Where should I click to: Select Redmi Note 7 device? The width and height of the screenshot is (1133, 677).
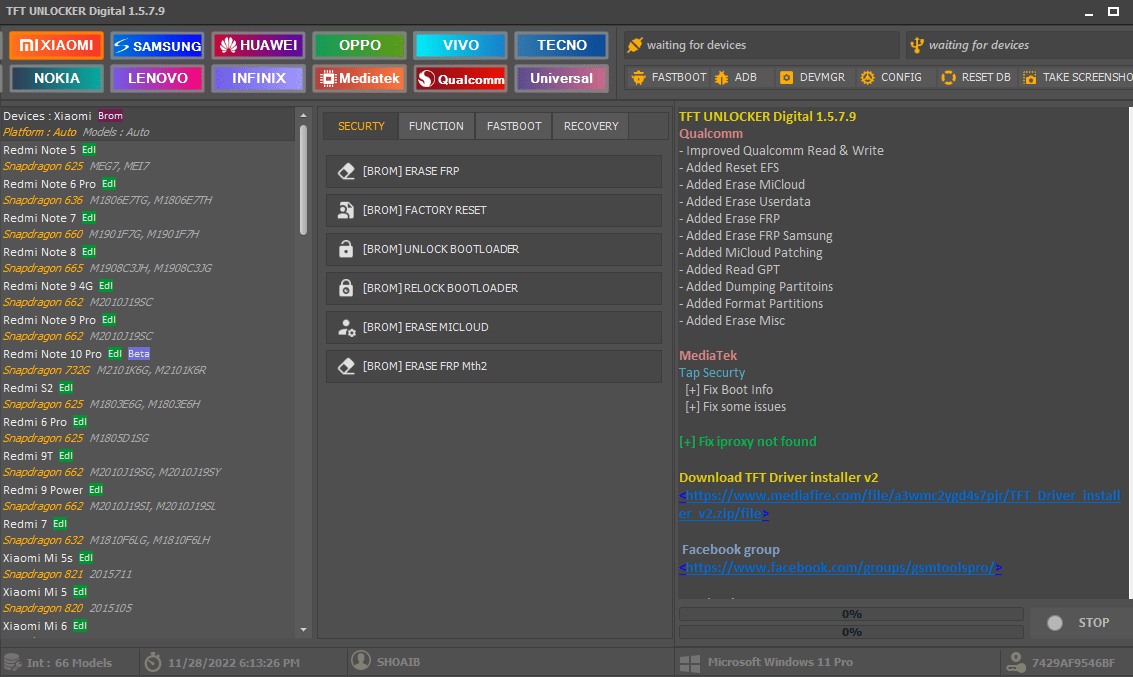[39, 218]
